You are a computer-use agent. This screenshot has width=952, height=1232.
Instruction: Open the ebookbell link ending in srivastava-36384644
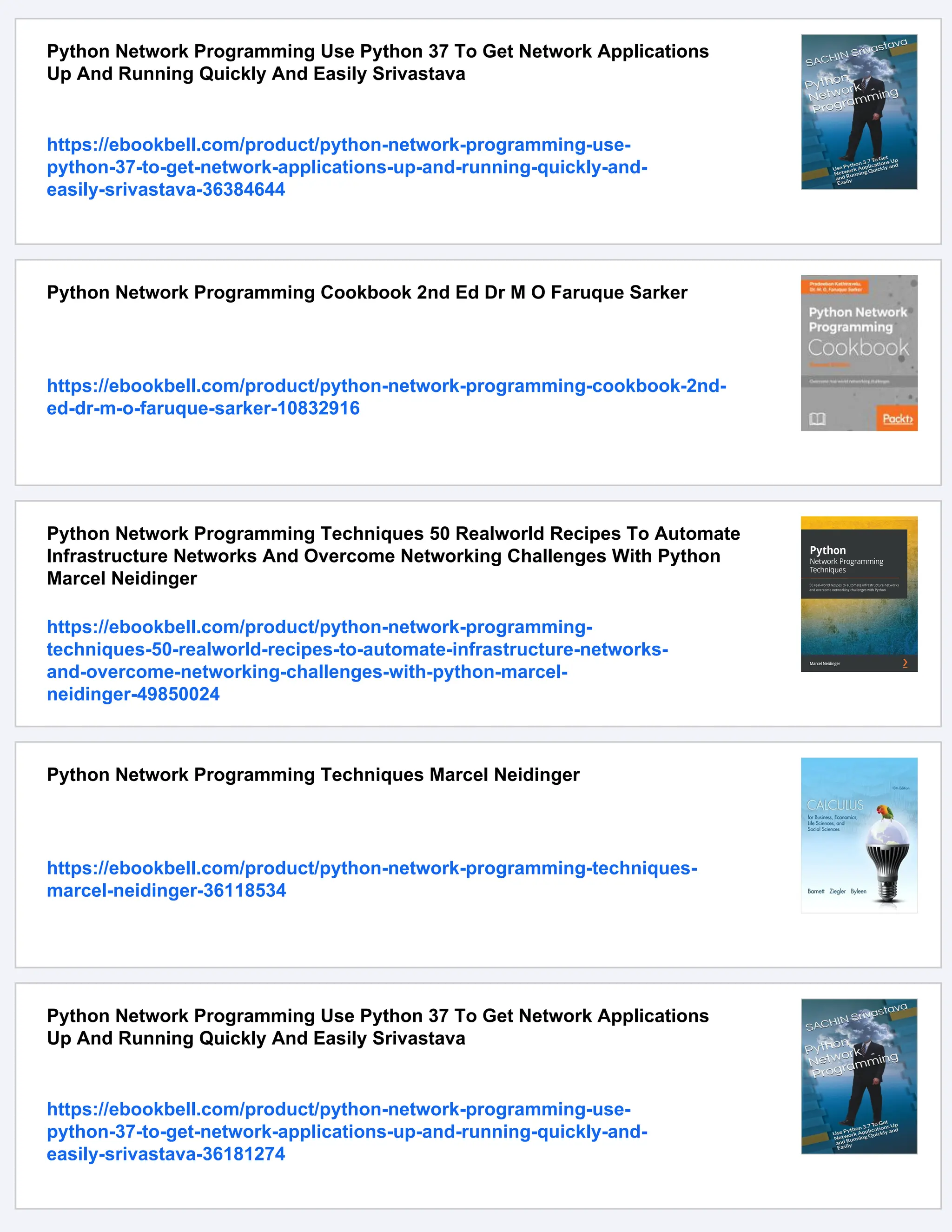[x=347, y=167]
